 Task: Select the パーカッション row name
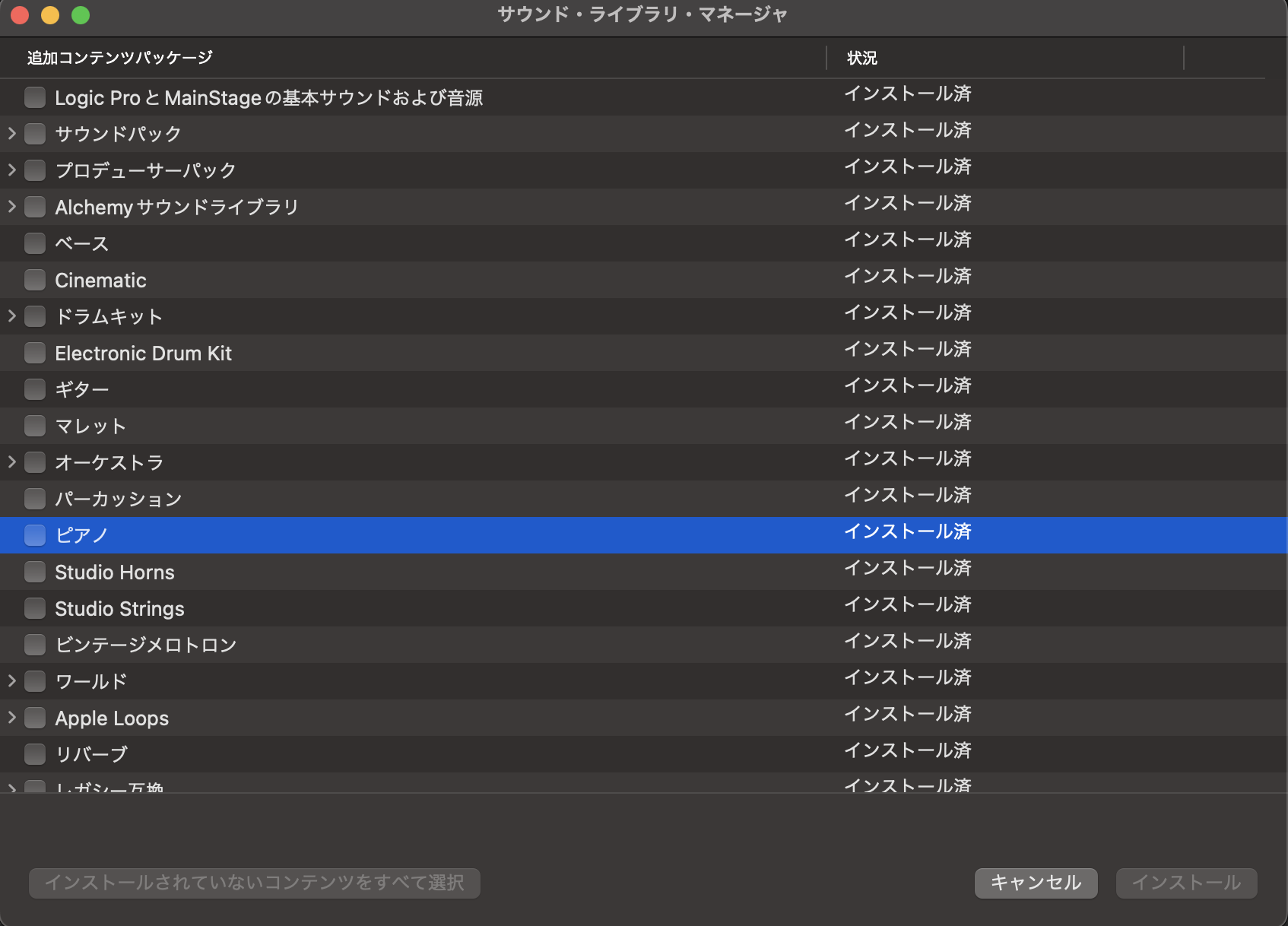[x=119, y=499]
